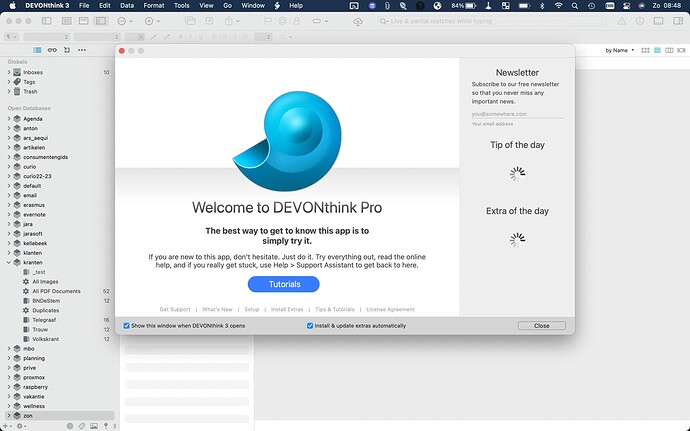Select the All PDF Documents smart group

pyautogui.click(x=56, y=291)
